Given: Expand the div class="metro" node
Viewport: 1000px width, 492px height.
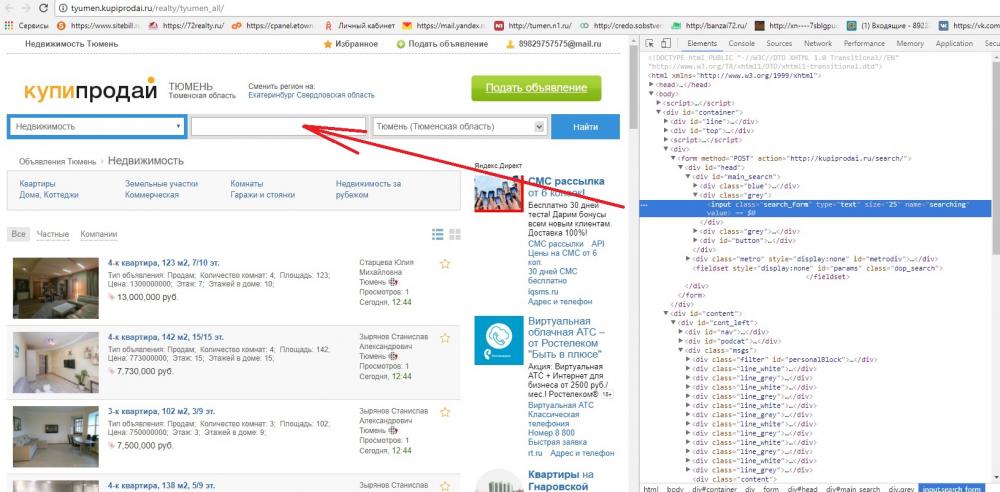Looking at the screenshot, I should [688, 259].
